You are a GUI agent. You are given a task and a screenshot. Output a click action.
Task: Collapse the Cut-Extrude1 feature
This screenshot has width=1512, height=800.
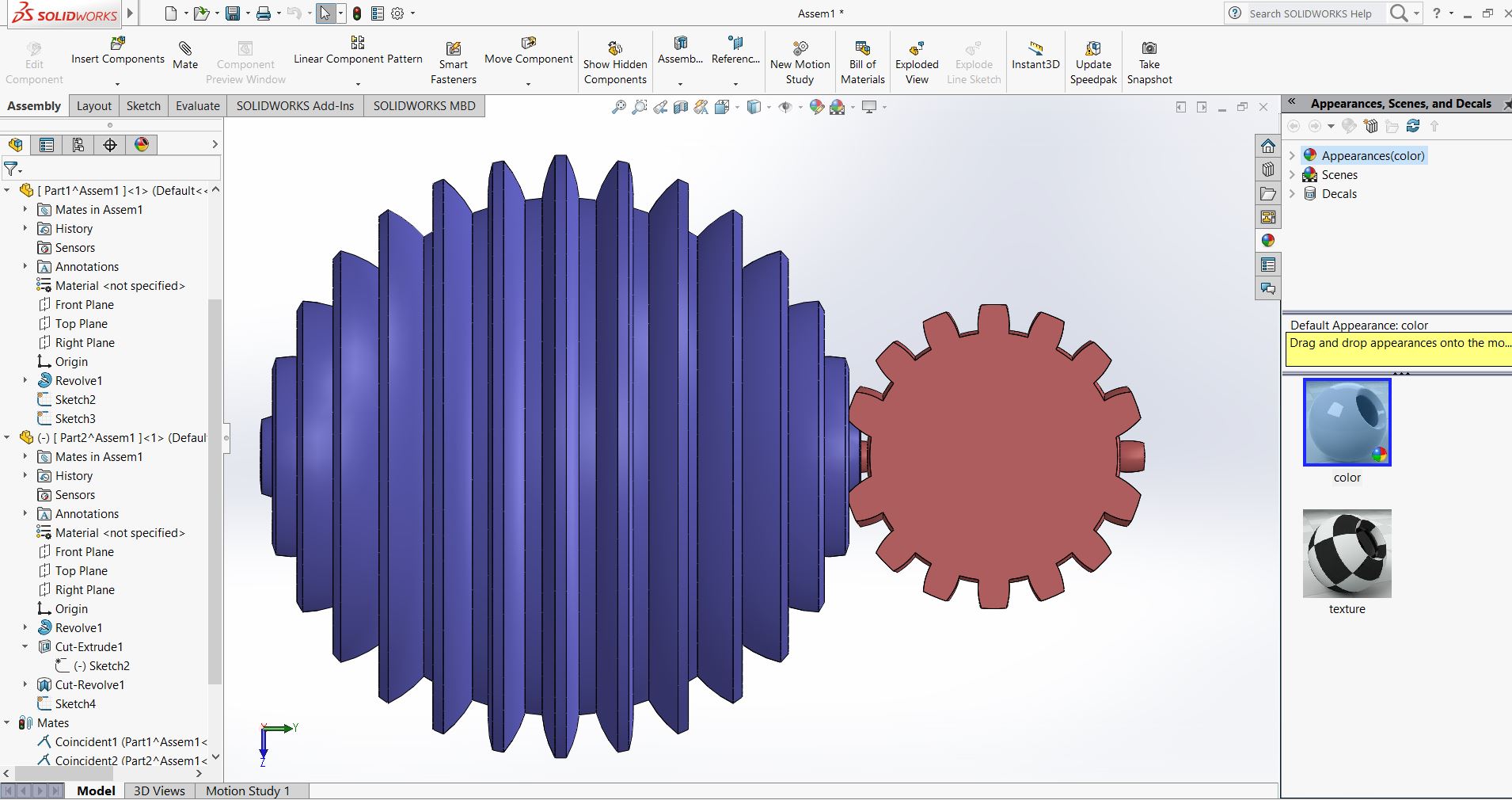point(25,646)
